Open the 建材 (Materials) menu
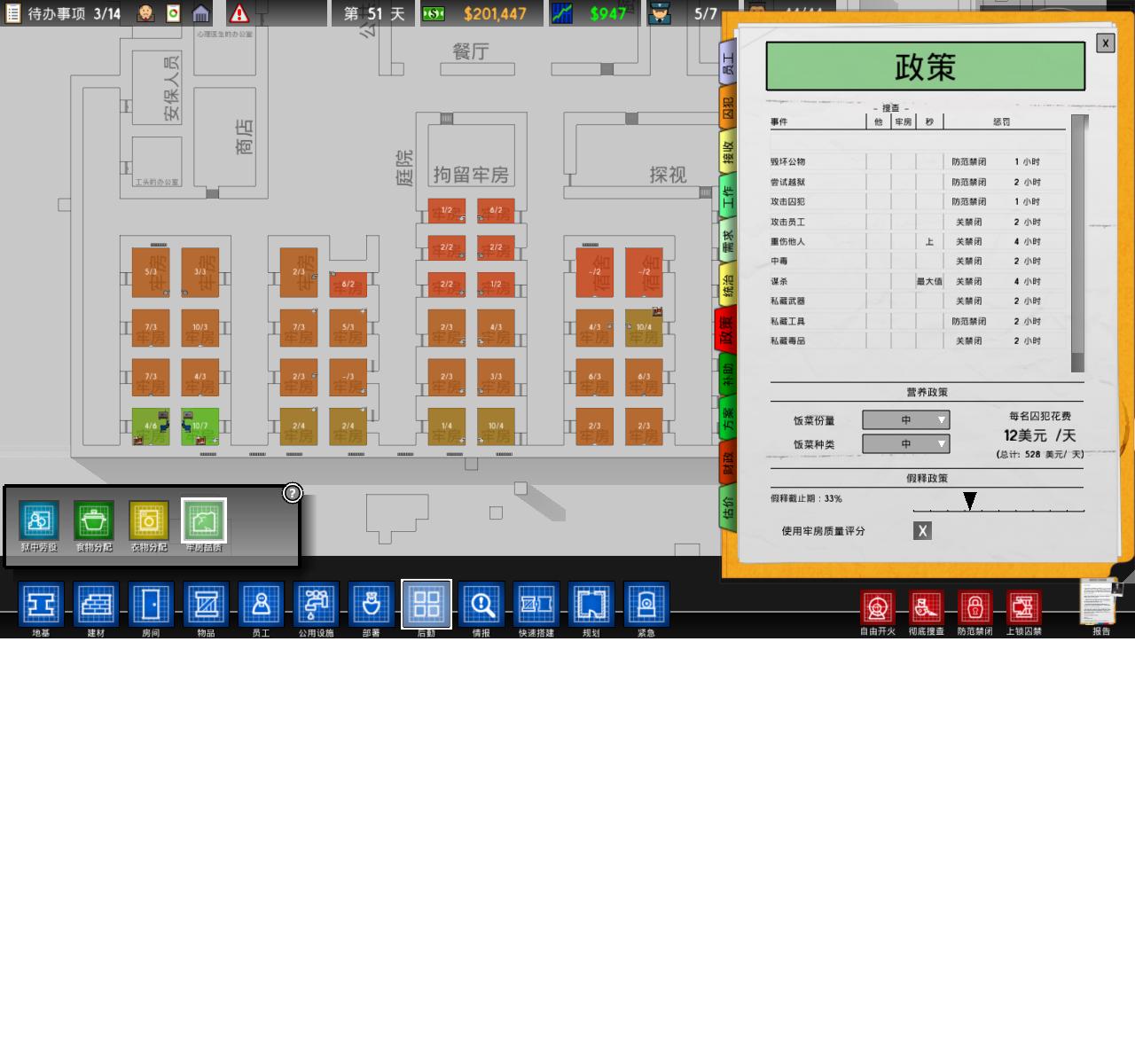The image size is (1135, 1064). (x=96, y=605)
